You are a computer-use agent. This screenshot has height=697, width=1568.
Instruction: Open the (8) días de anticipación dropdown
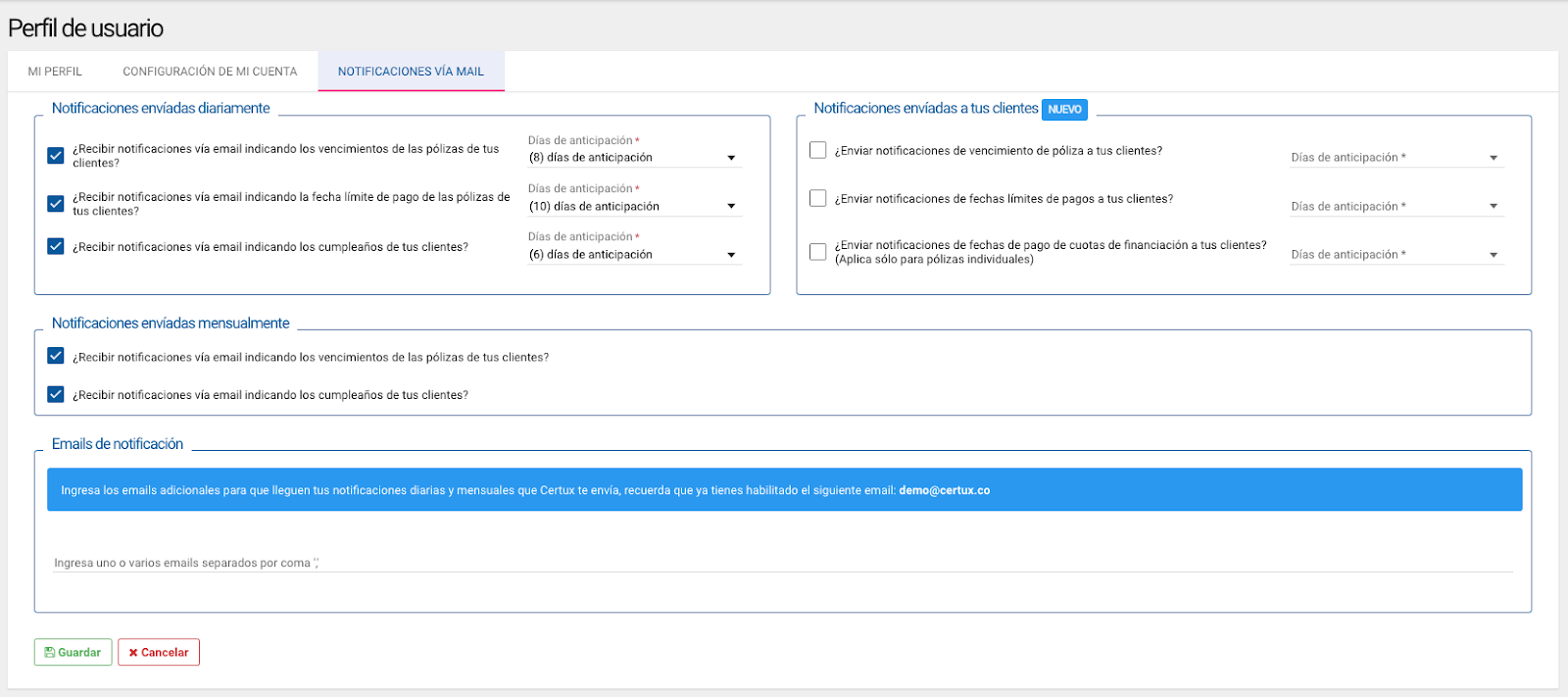pyautogui.click(x=634, y=158)
